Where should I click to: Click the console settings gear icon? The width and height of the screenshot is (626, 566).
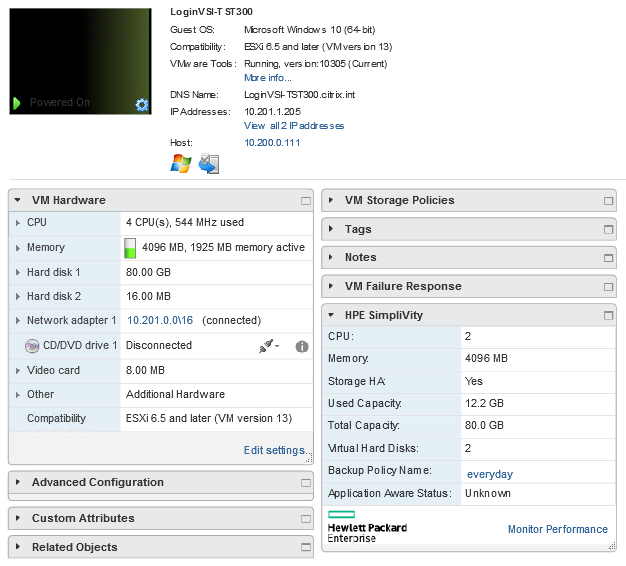[142, 104]
